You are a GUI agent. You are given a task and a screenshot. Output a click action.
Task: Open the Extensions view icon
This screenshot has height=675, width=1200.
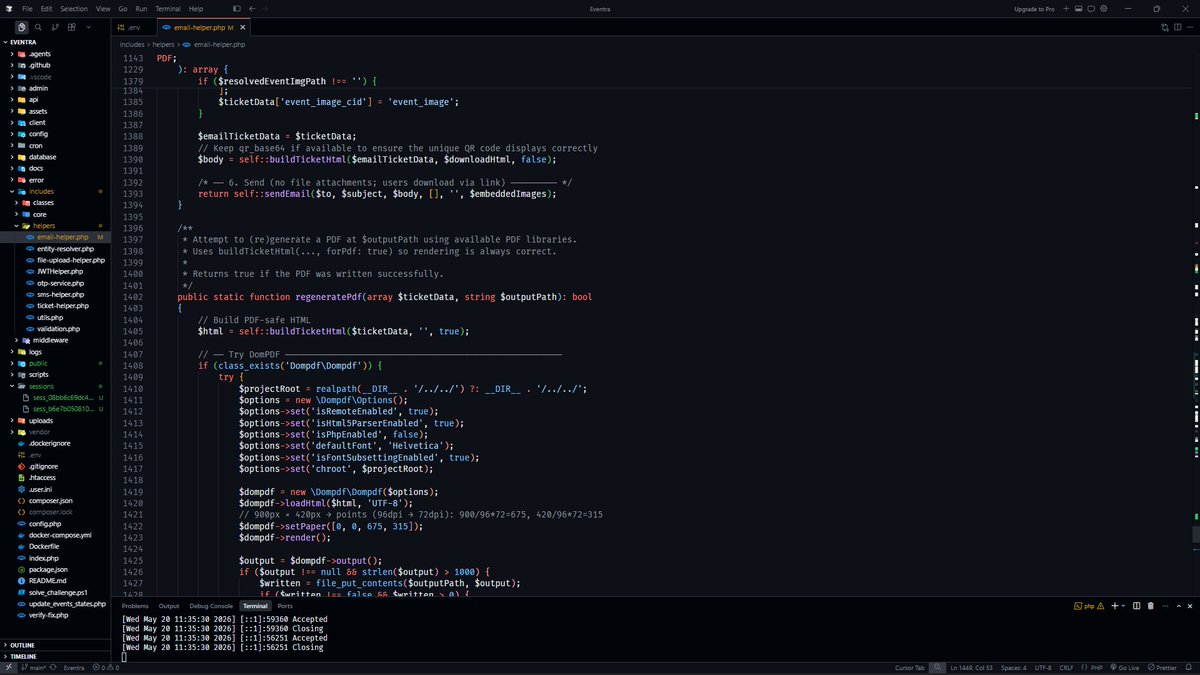pos(73,27)
